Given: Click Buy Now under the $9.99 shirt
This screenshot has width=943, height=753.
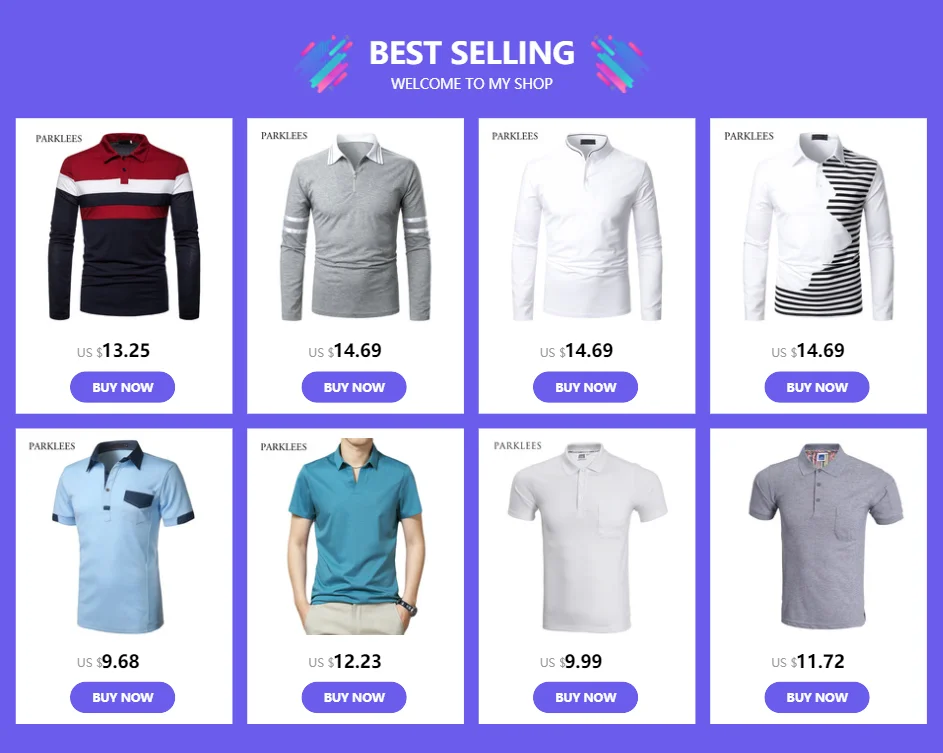Looking at the screenshot, I should (585, 698).
